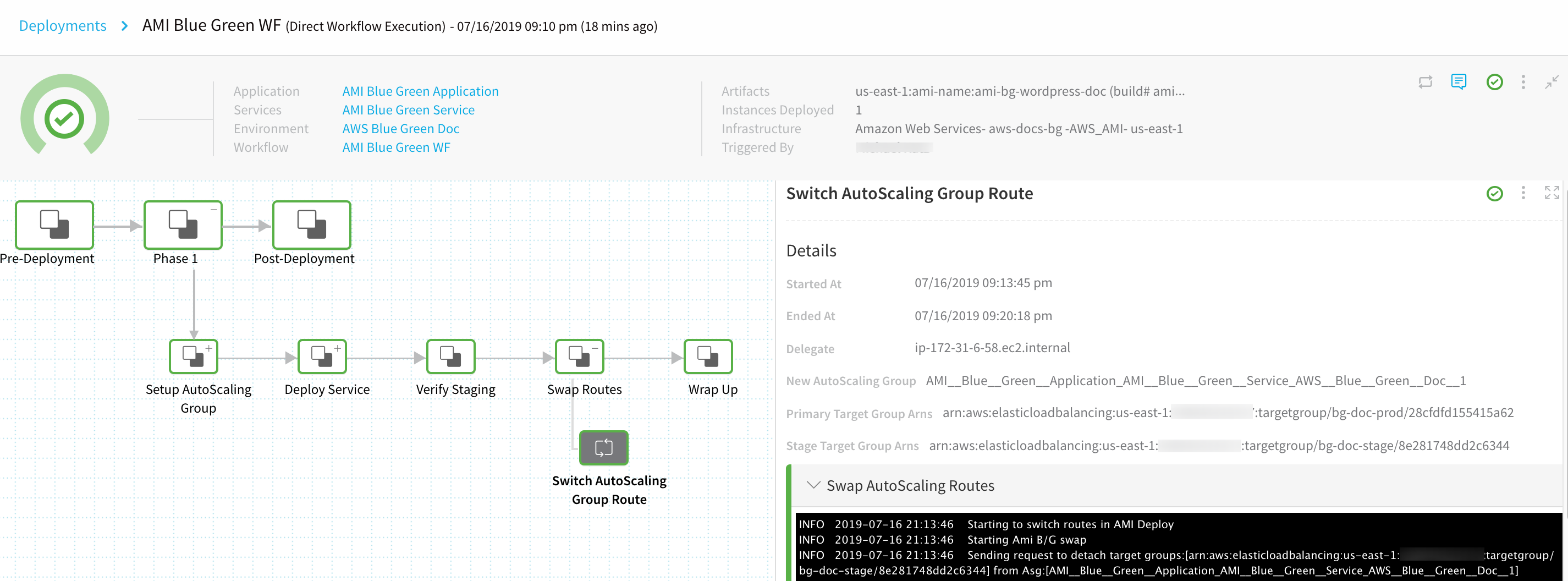The height and width of the screenshot is (581, 1568).
Task: Open the Verify Staging step node
Action: point(451,357)
